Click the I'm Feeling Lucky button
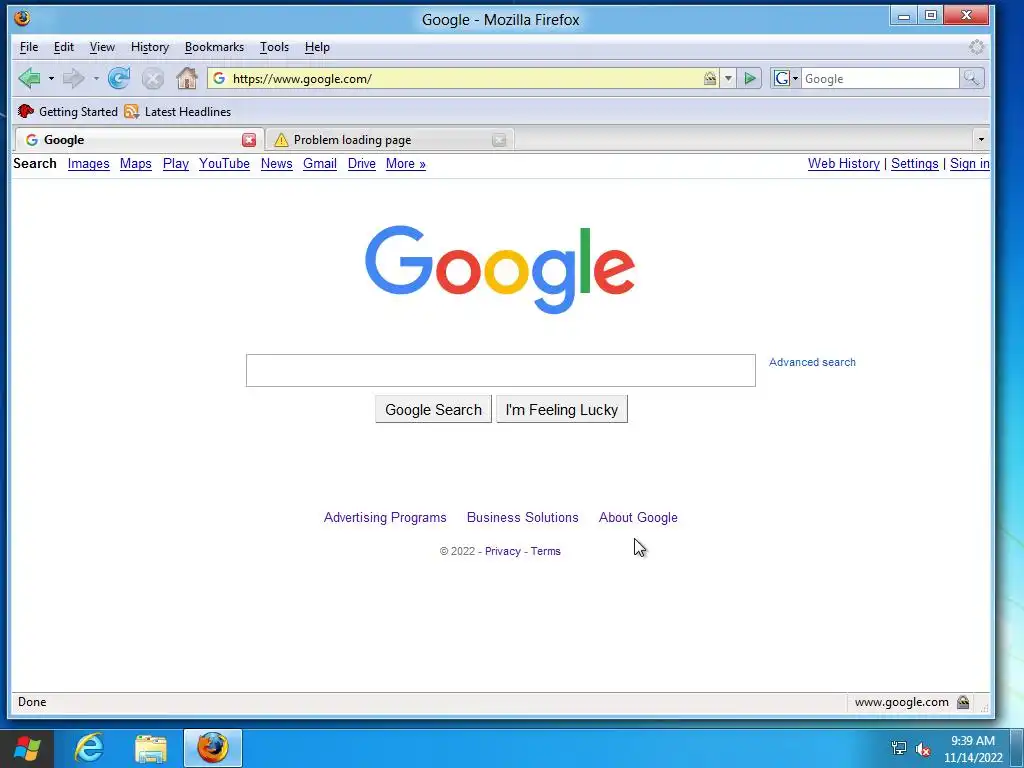This screenshot has height=768, width=1024. click(x=562, y=409)
